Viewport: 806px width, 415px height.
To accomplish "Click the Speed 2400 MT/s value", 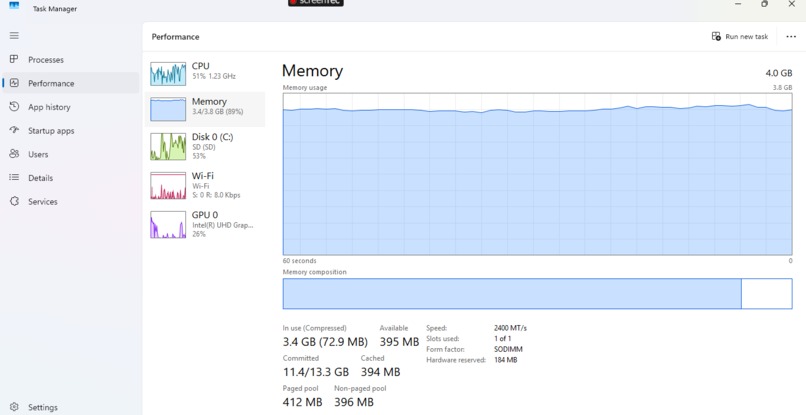I will pyautogui.click(x=510, y=328).
